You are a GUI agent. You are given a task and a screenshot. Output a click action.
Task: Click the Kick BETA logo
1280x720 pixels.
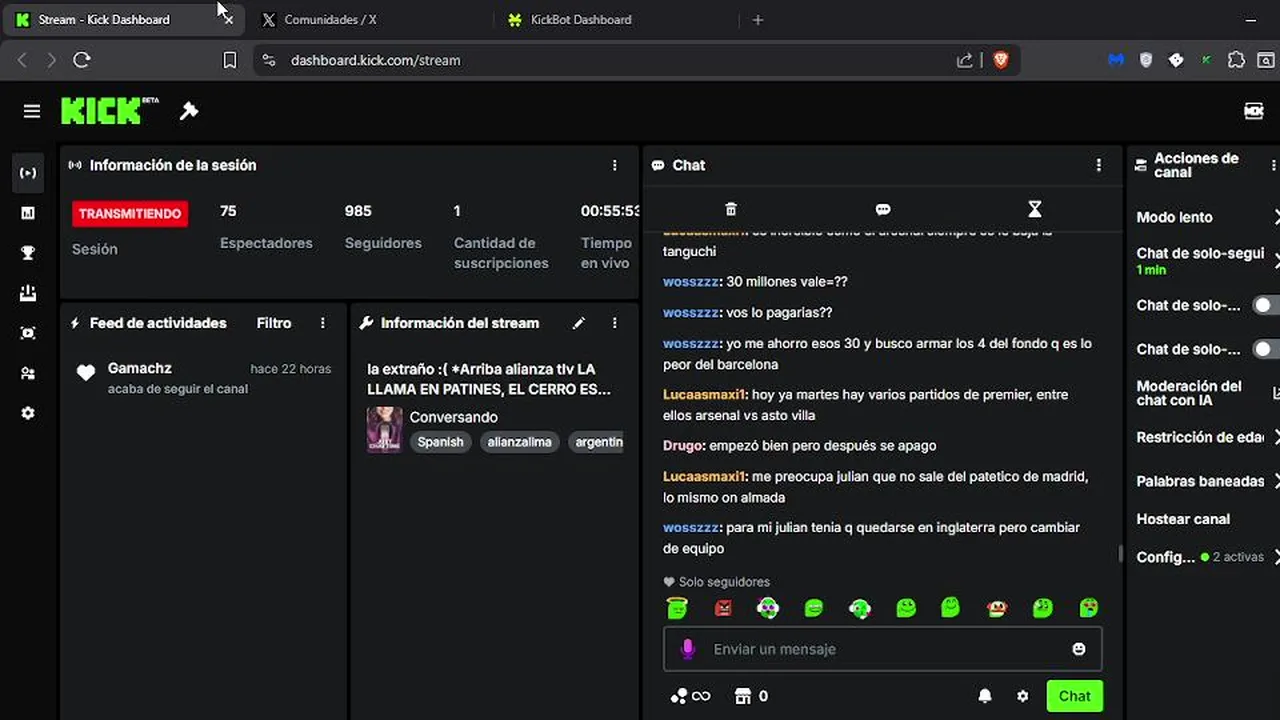(110, 110)
